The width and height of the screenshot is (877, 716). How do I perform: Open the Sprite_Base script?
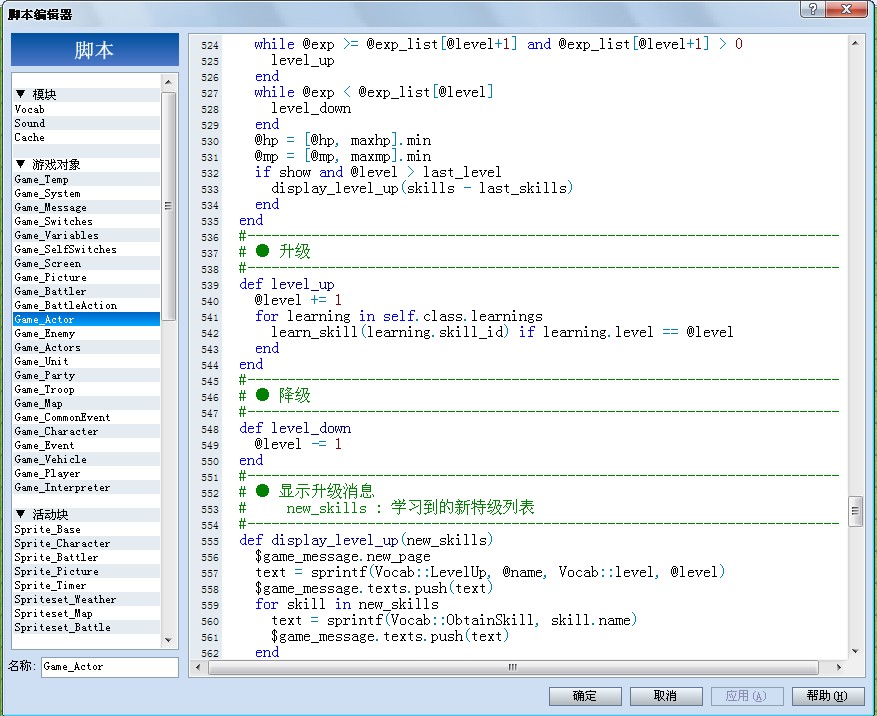87,529
